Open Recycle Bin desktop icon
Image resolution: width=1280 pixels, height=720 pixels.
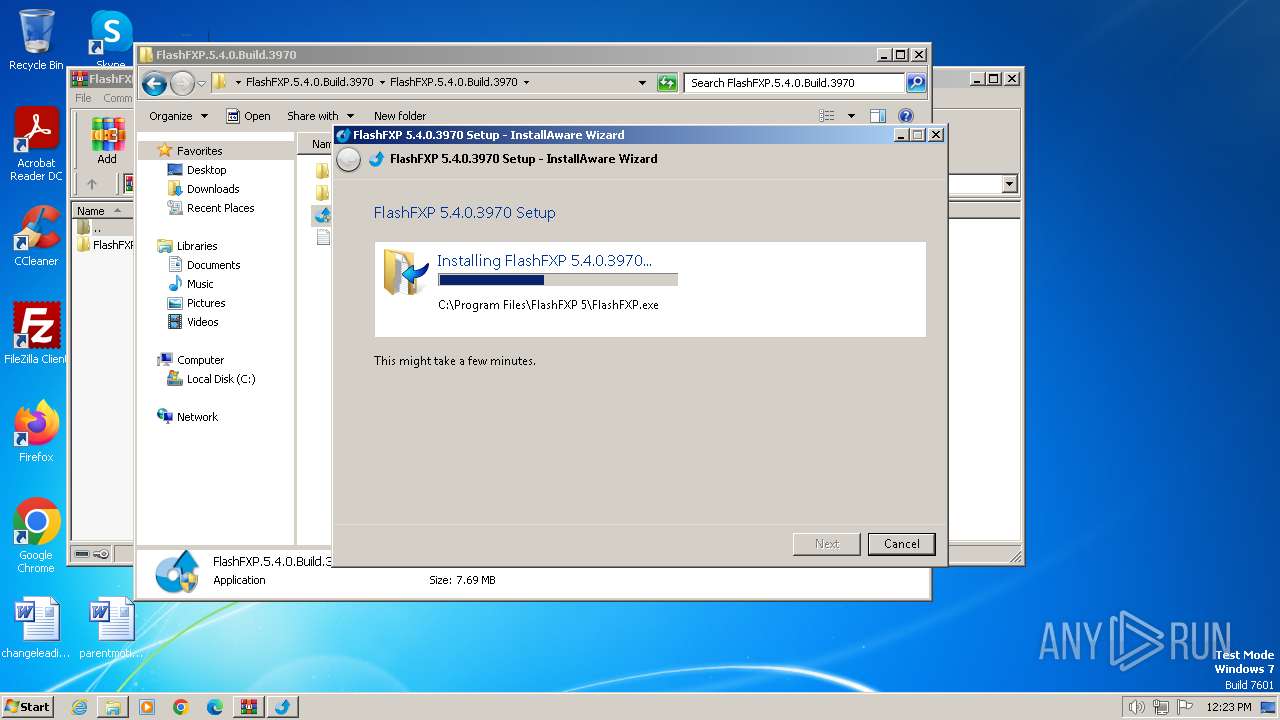tap(36, 40)
